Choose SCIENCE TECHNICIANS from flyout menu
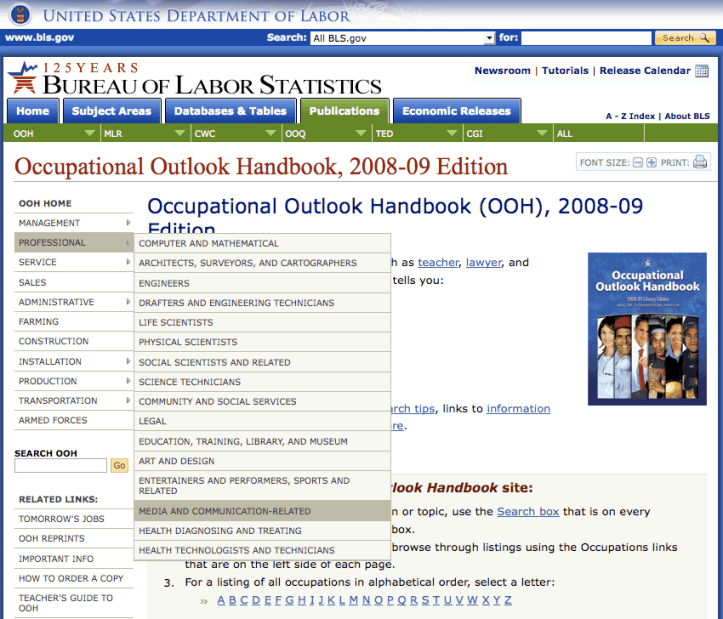This screenshot has width=723, height=619. pyautogui.click(x=262, y=382)
